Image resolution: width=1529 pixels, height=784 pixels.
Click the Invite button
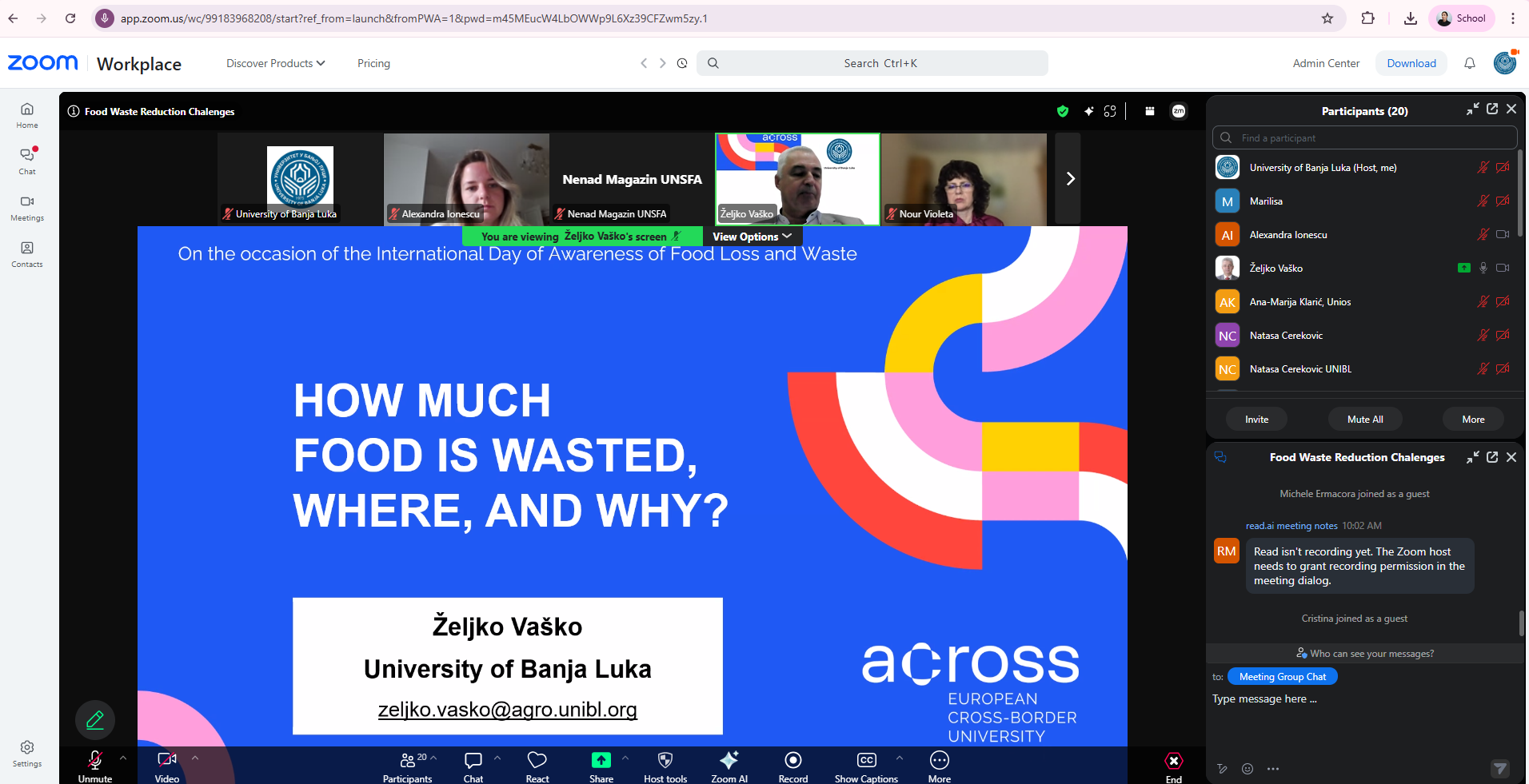pos(1256,420)
